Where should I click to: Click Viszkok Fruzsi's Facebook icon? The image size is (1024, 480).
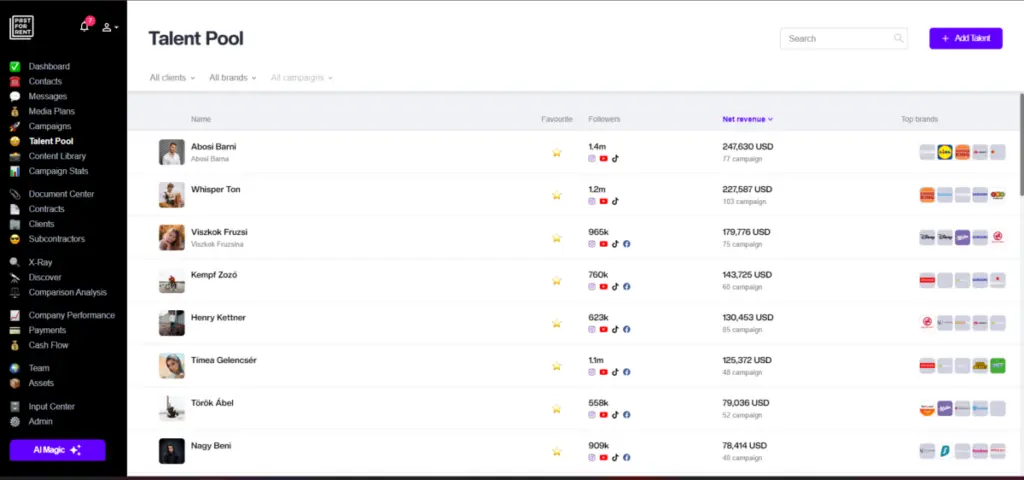tap(627, 244)
